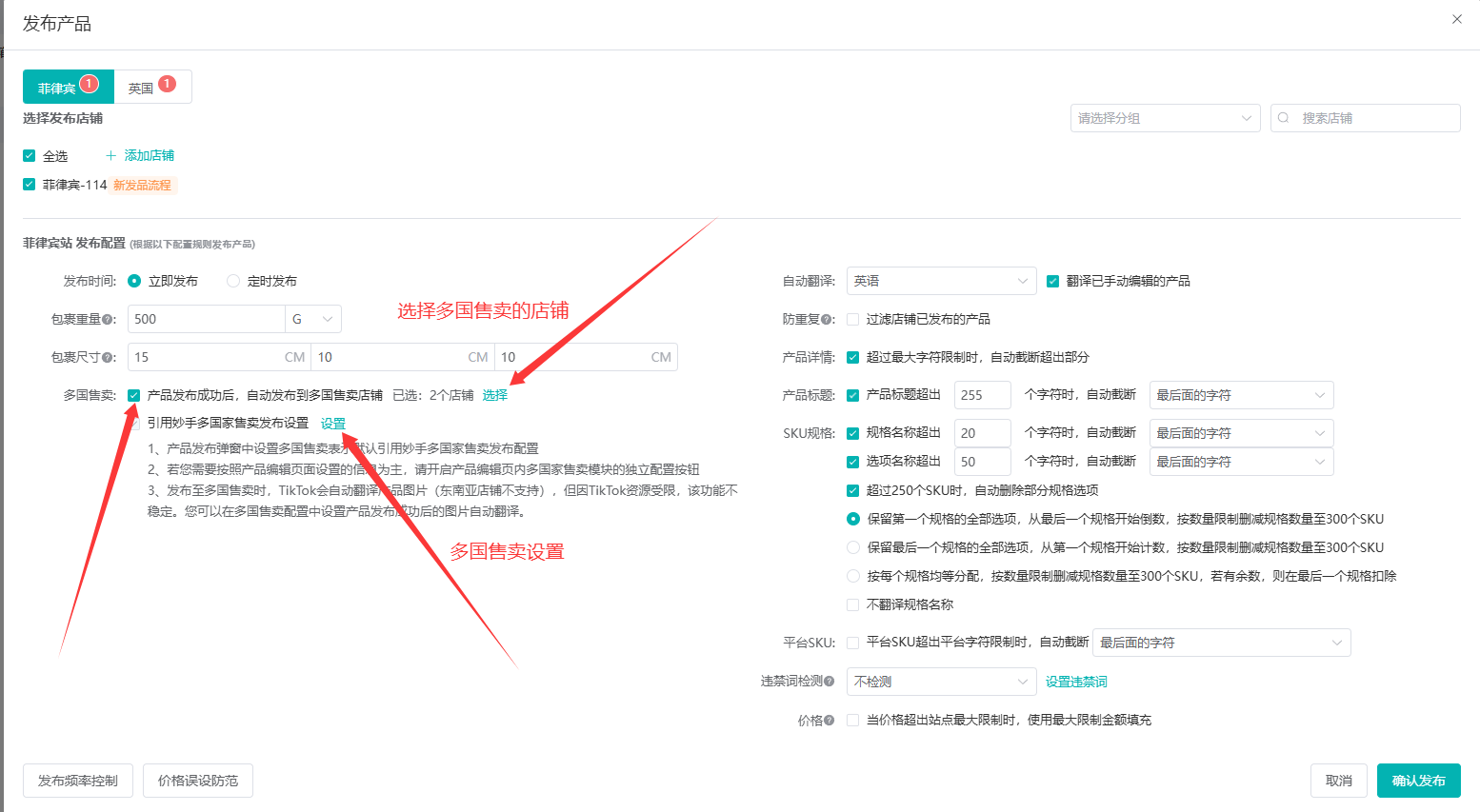Open the weight unit G dropdown

(x=313, y=319)
